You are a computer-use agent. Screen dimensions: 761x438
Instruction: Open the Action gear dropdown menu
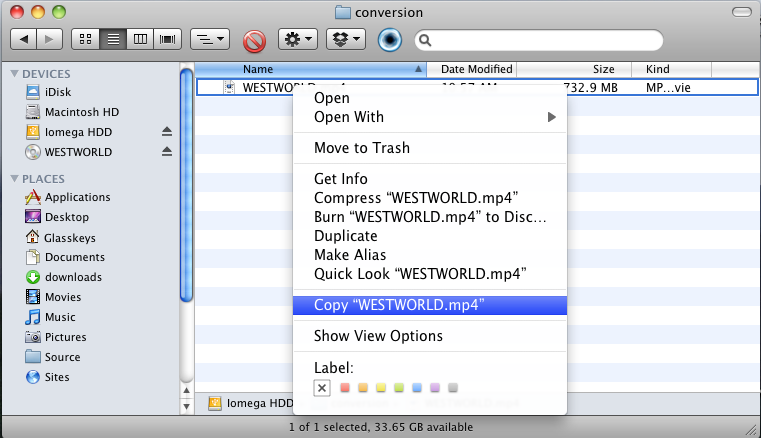click(297, 40)
